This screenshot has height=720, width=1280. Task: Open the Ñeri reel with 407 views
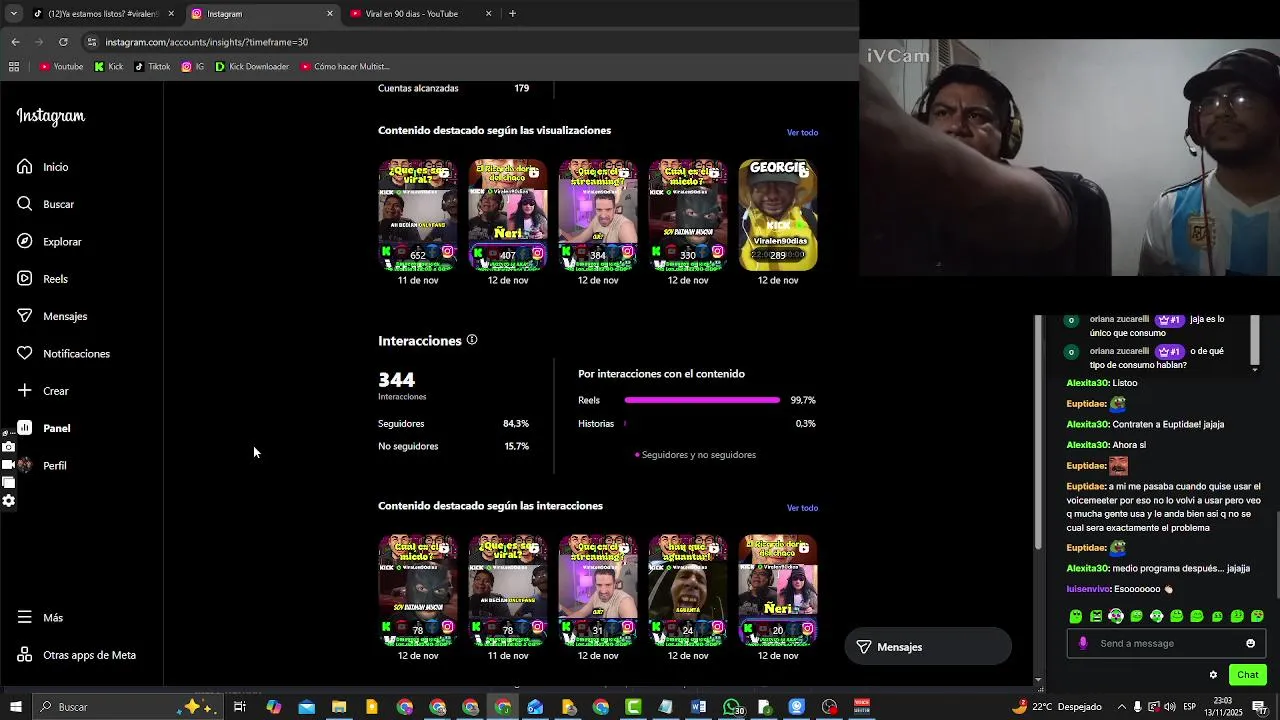tap(508, 215)
